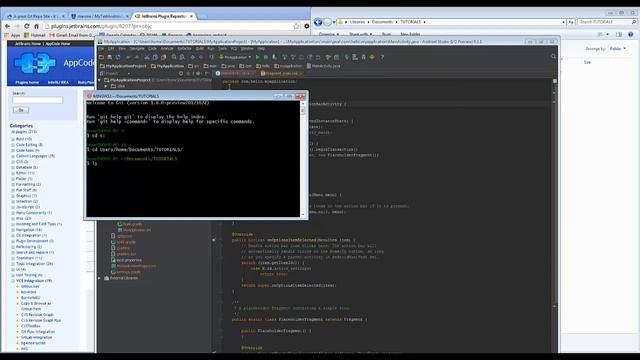Open the IntelliJ IDEA link on JetBrains page

58,82
